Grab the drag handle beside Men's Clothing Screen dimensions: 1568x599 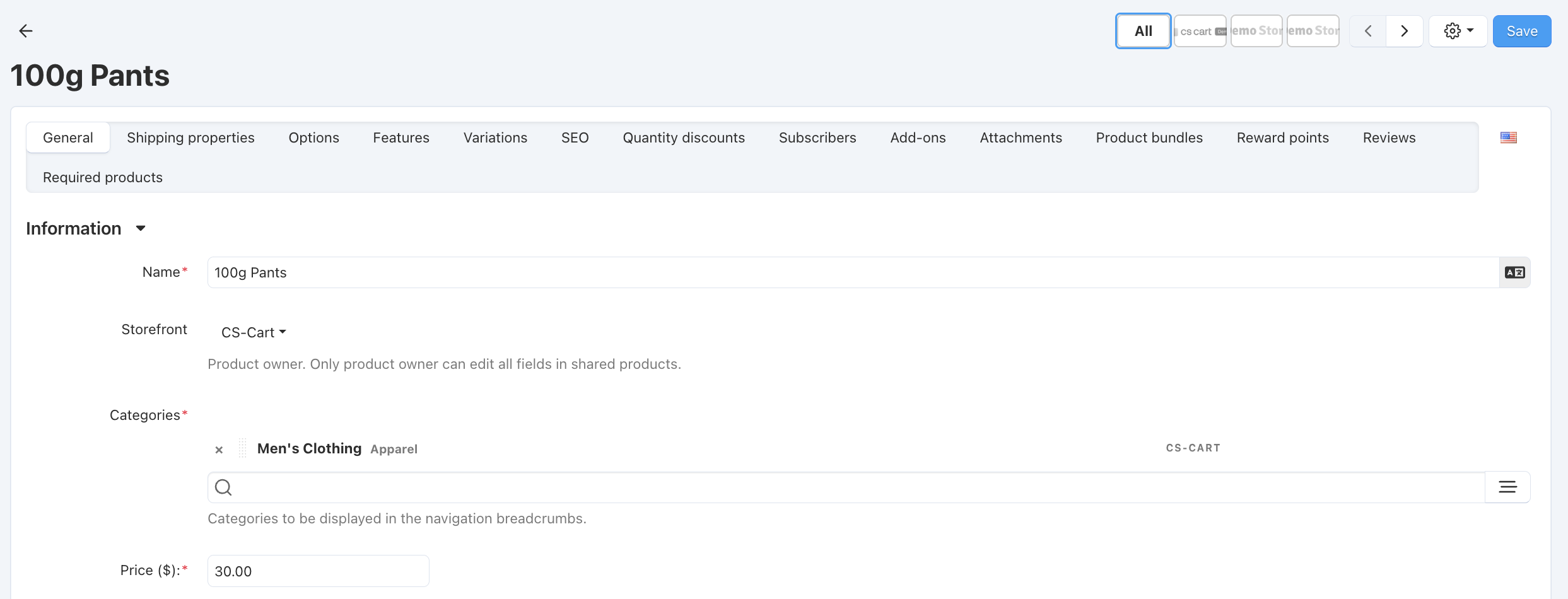[243, 448]
